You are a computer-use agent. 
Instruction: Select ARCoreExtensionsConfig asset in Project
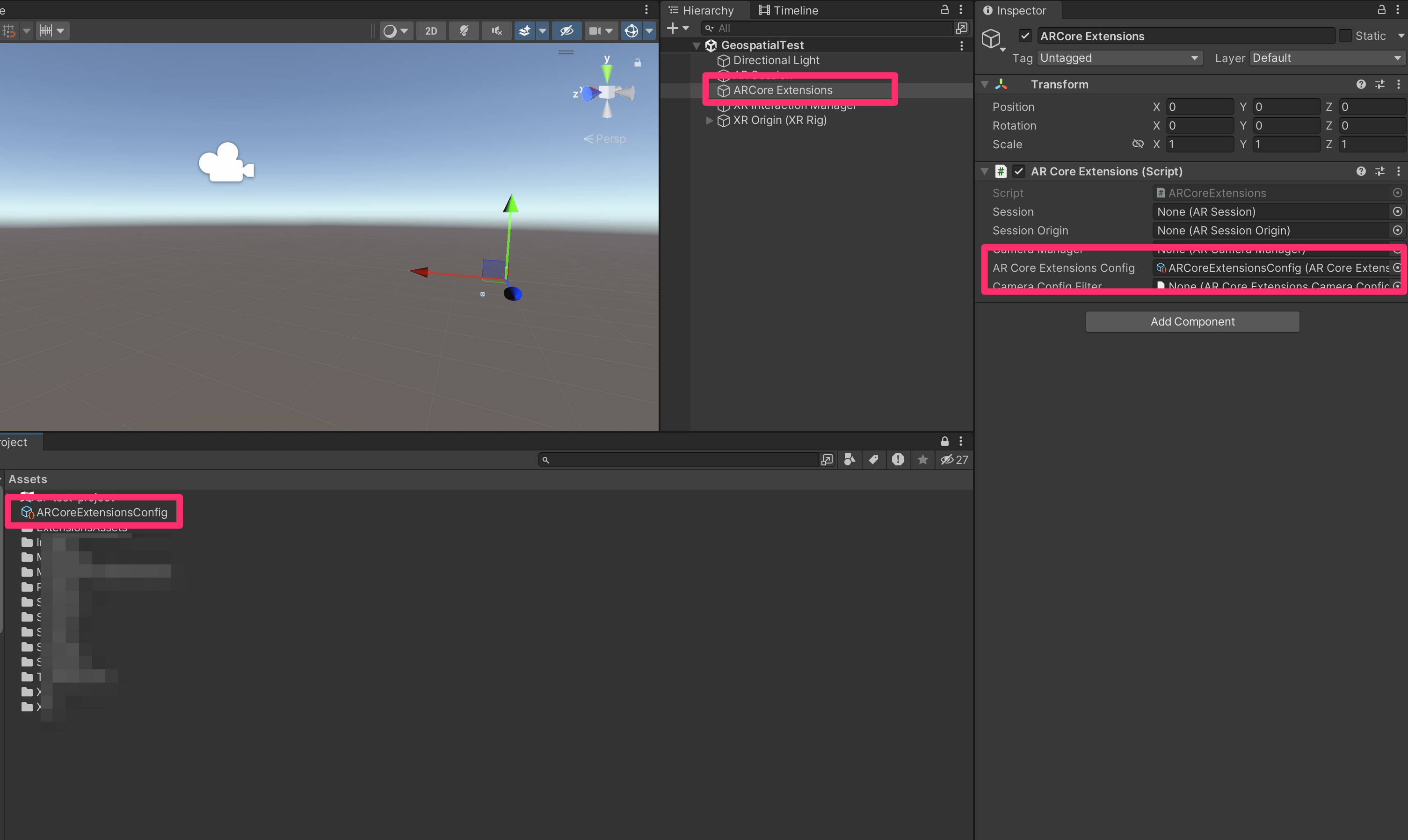click(102, 512)
